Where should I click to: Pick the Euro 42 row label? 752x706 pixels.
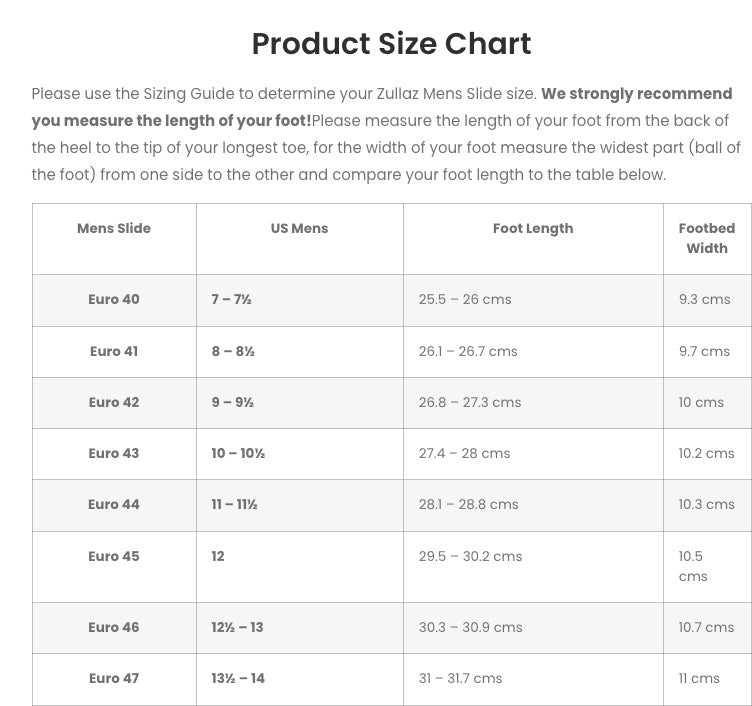[114, 403]
